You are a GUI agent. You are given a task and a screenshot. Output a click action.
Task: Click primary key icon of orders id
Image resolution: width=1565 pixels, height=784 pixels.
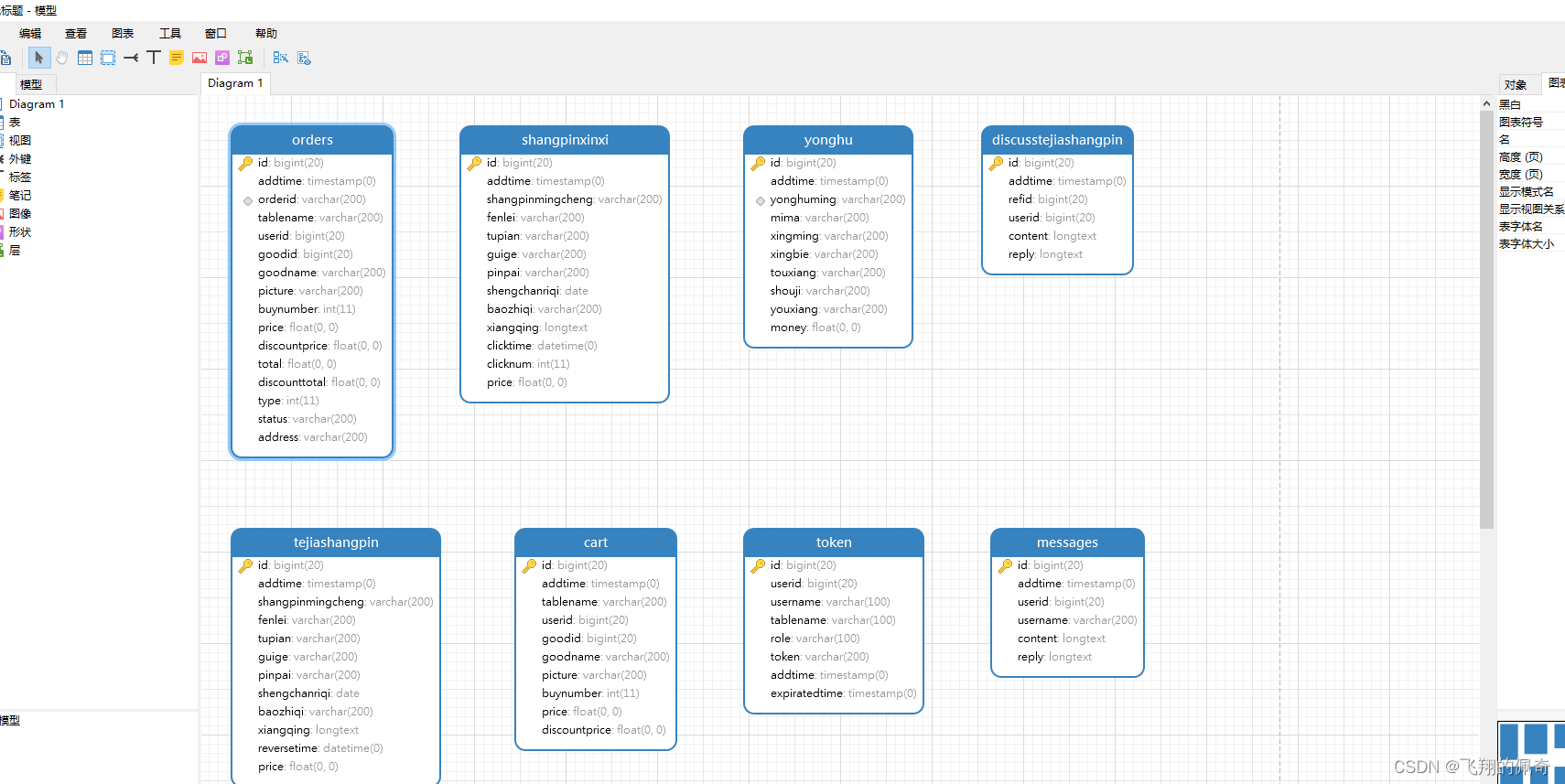click(x=245, y=163)
